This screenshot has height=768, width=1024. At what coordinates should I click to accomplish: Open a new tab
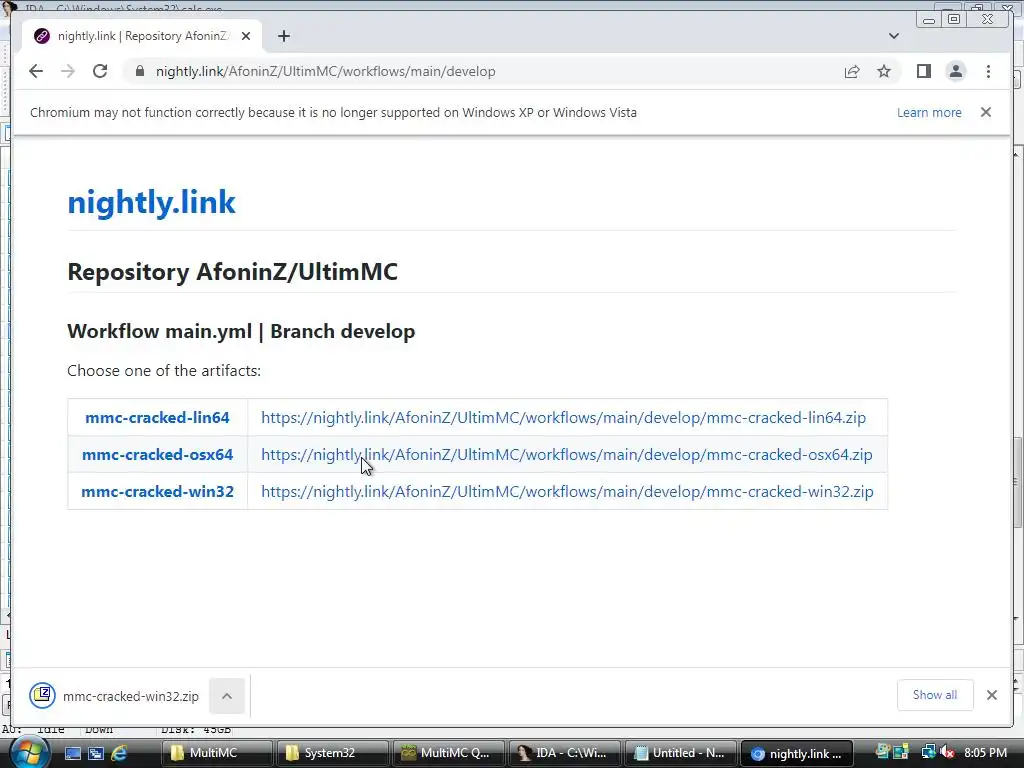point(283,36)
